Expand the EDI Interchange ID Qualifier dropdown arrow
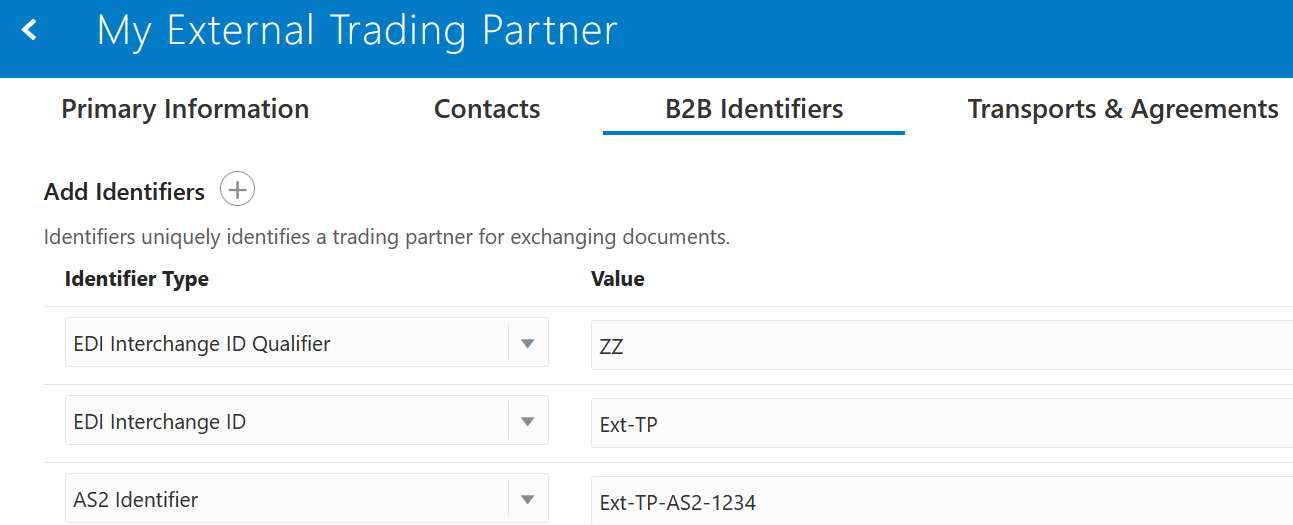Screen dimensions: 1293x525 click(528, 344)
